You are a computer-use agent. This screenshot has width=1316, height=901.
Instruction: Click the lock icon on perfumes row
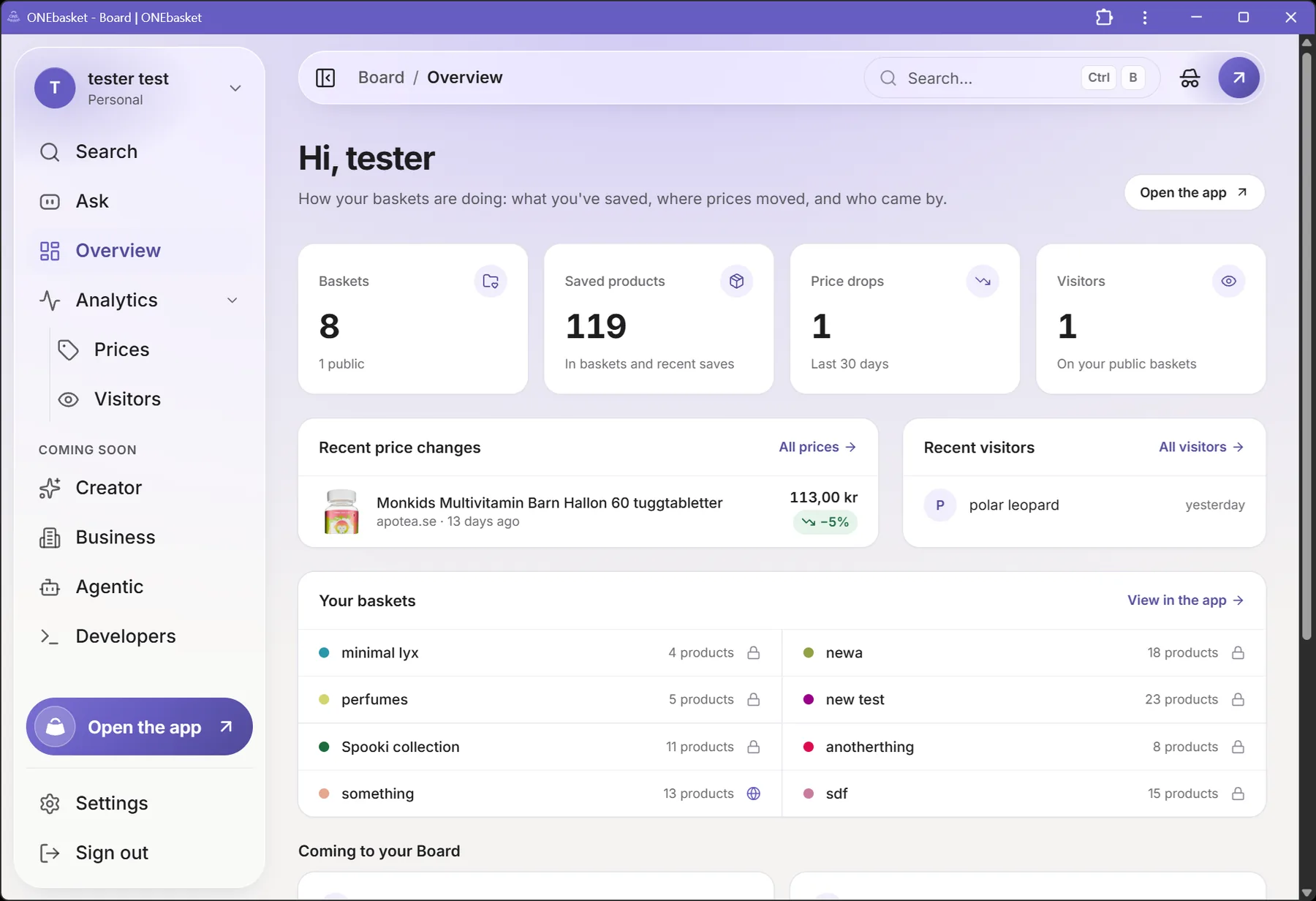tap(754, 699)
